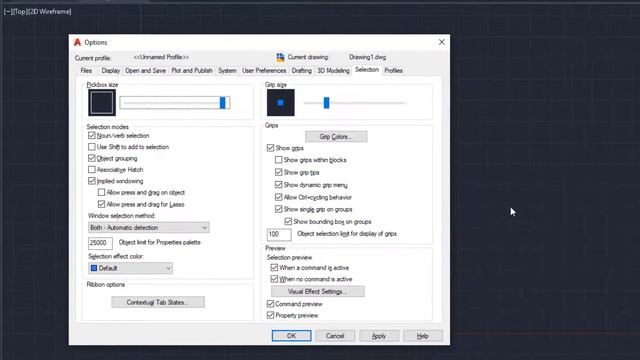Image resolution: width=640 pixels, height=360 pixels.
Task: Toggle Allow press and drag for Lasso
Action: [101, 204]
